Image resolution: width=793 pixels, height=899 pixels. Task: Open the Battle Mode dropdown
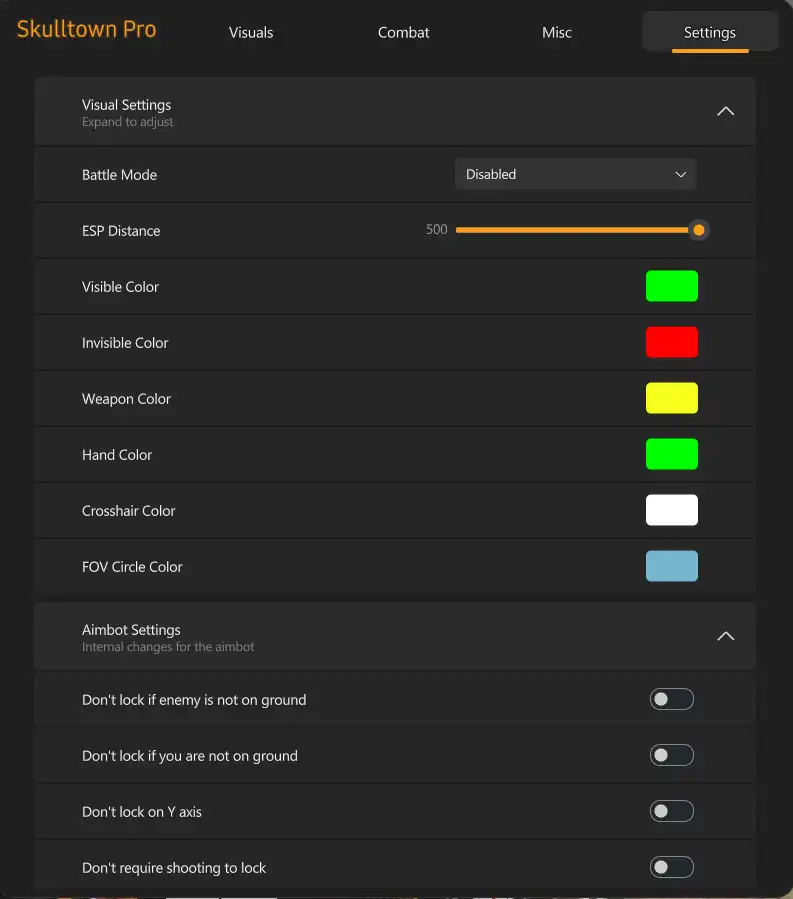point(575,174)
